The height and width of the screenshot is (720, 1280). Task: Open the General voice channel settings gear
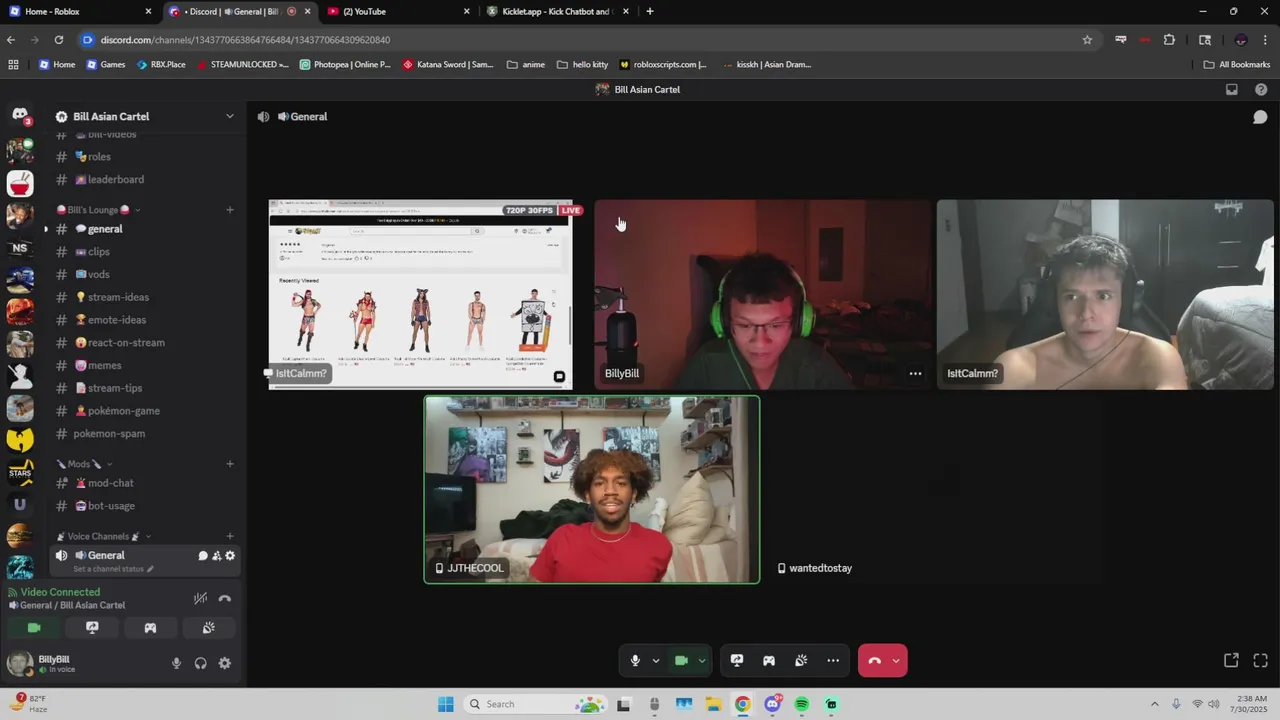point(230,556)
